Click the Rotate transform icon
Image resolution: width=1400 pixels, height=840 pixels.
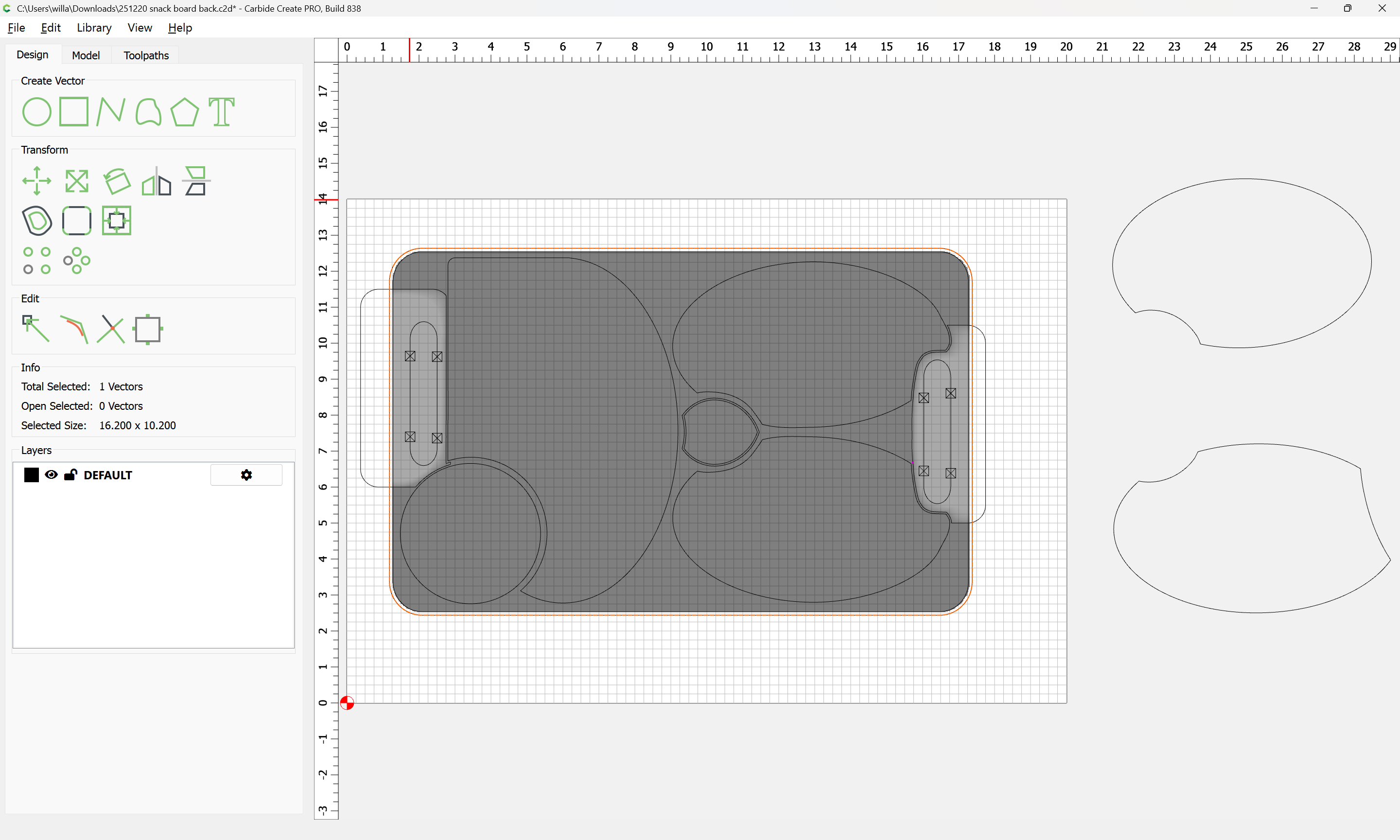[x=117, y=181]
